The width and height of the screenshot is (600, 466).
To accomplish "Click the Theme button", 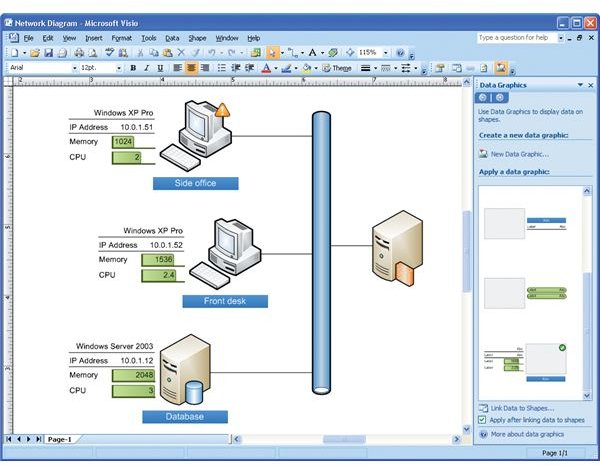I will (337, 68).
